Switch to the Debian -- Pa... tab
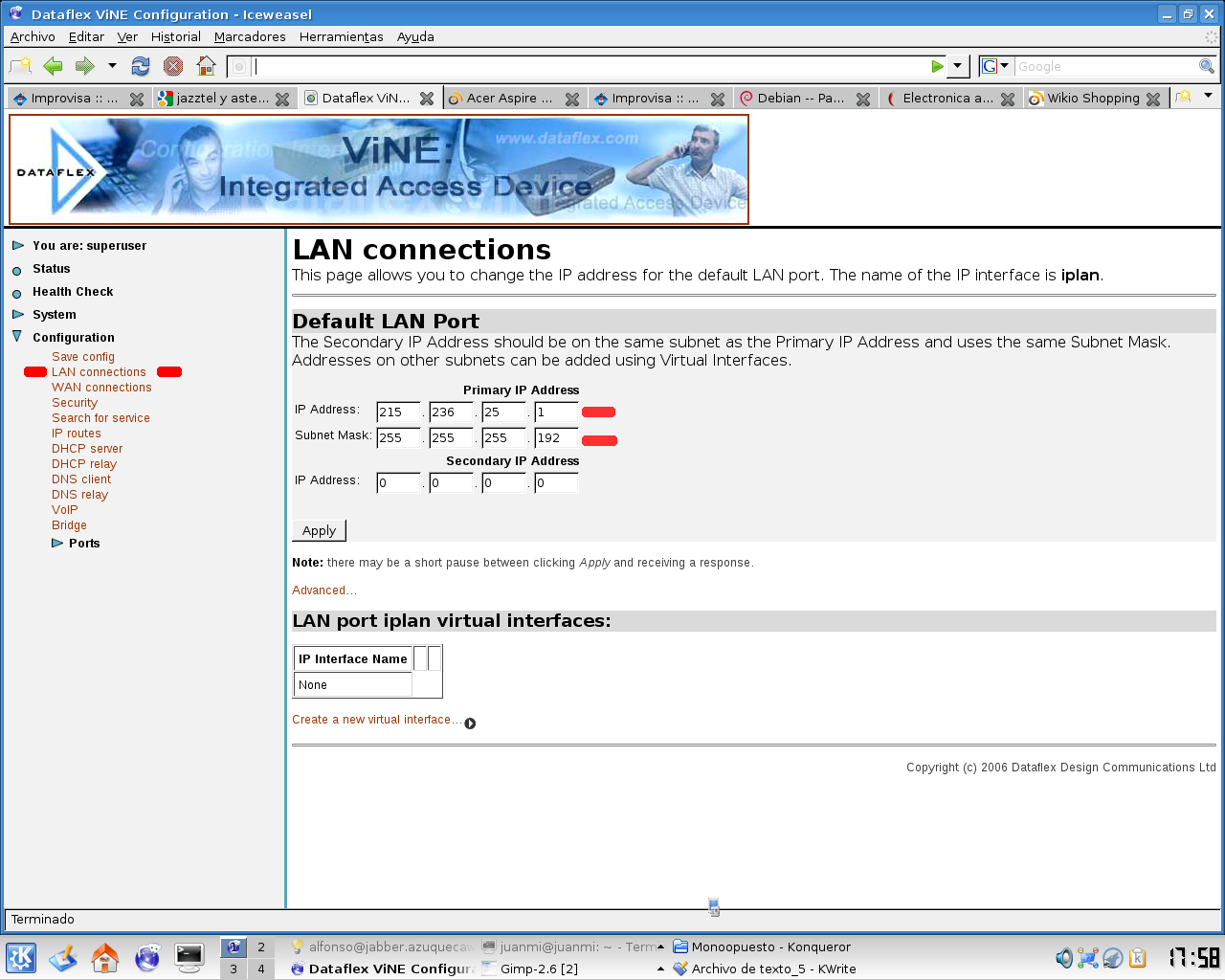This screenshot has width=1225, height=980. tap(792, 98)
